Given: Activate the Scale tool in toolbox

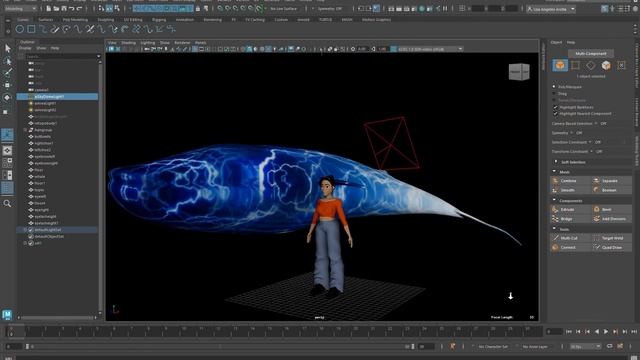Looking at the screenshot, I should pos(6,111).
